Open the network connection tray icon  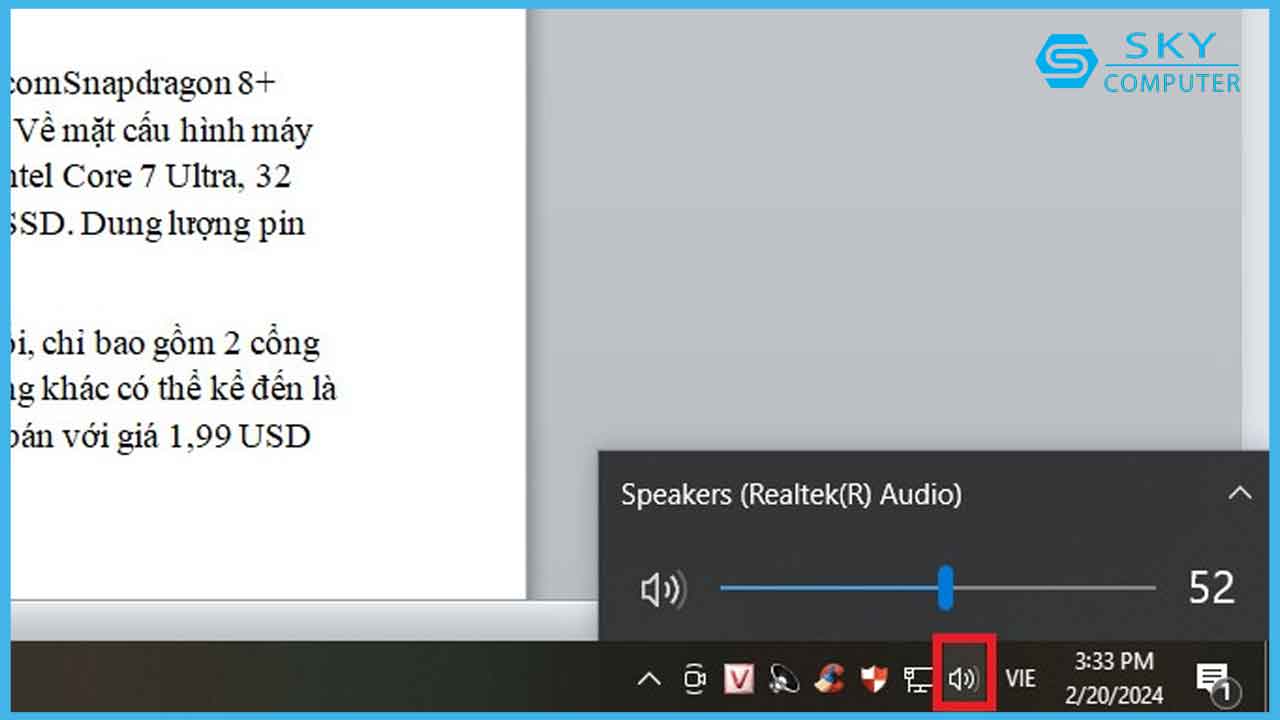coord(917,680)
